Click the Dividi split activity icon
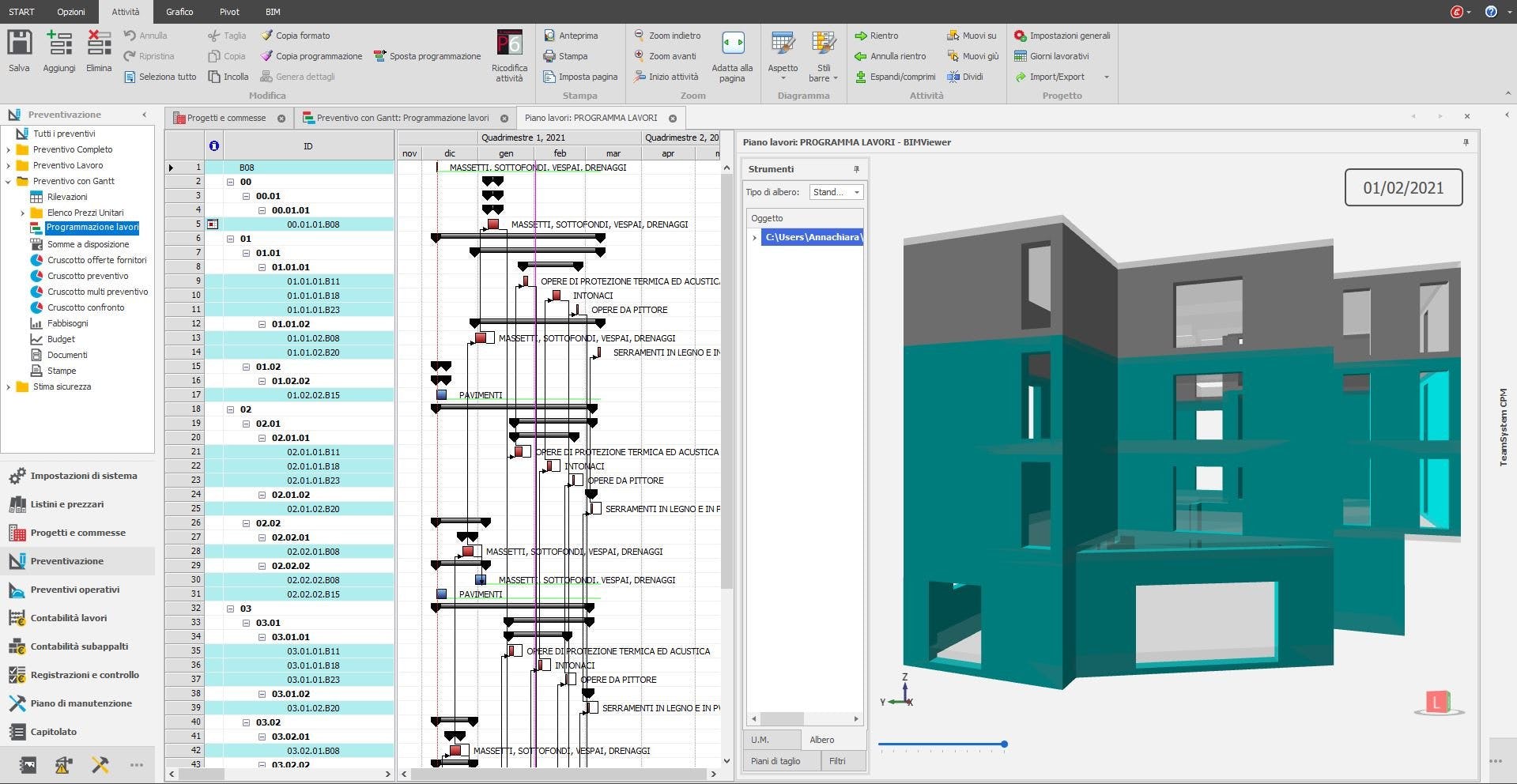 (953, 77)
